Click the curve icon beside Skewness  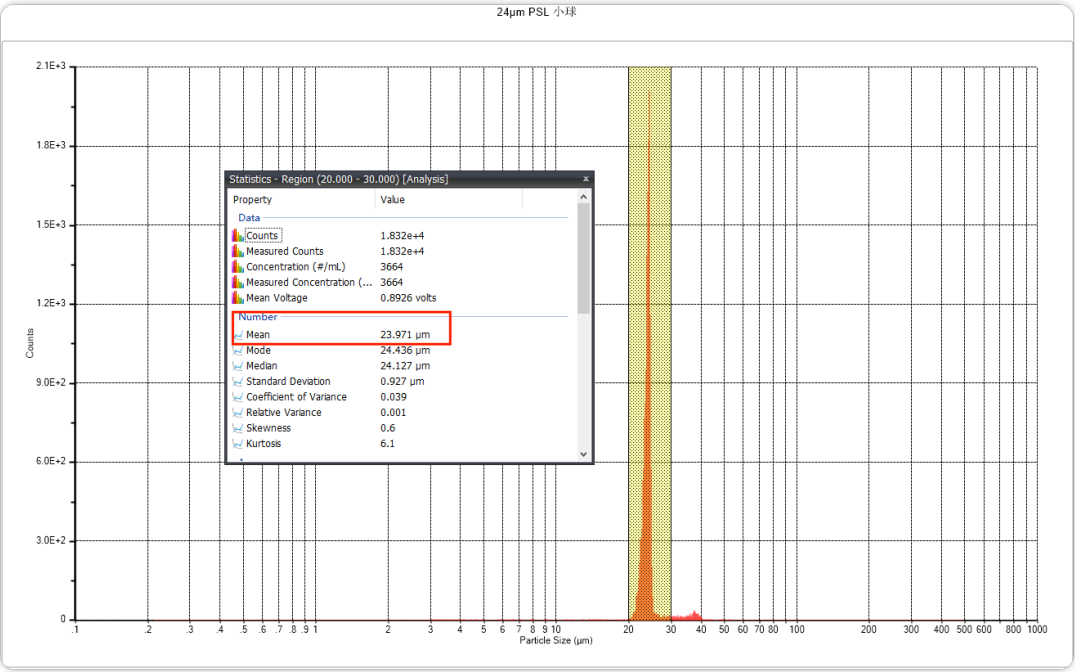tap(238, 428)
